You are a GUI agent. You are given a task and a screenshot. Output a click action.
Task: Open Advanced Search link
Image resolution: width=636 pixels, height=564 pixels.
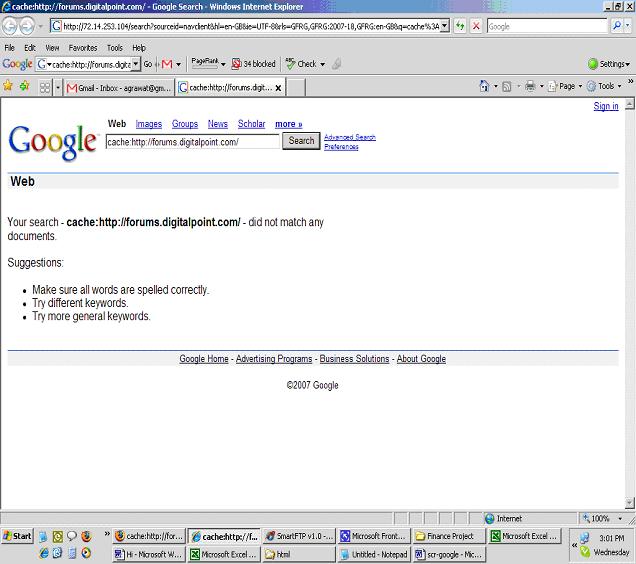[x=350, y=137]
